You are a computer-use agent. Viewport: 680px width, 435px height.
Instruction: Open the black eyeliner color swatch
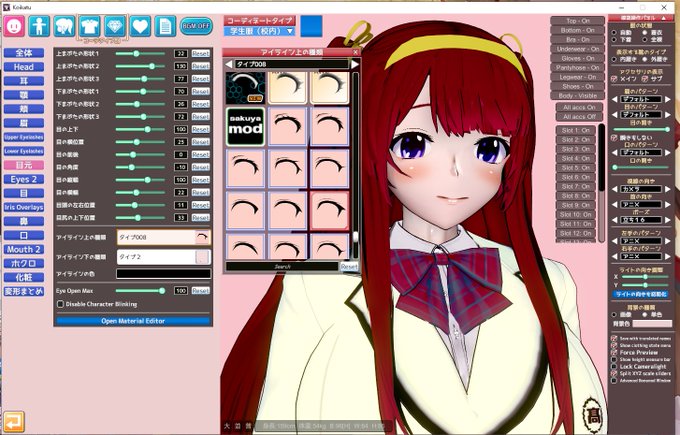[163, 274]
